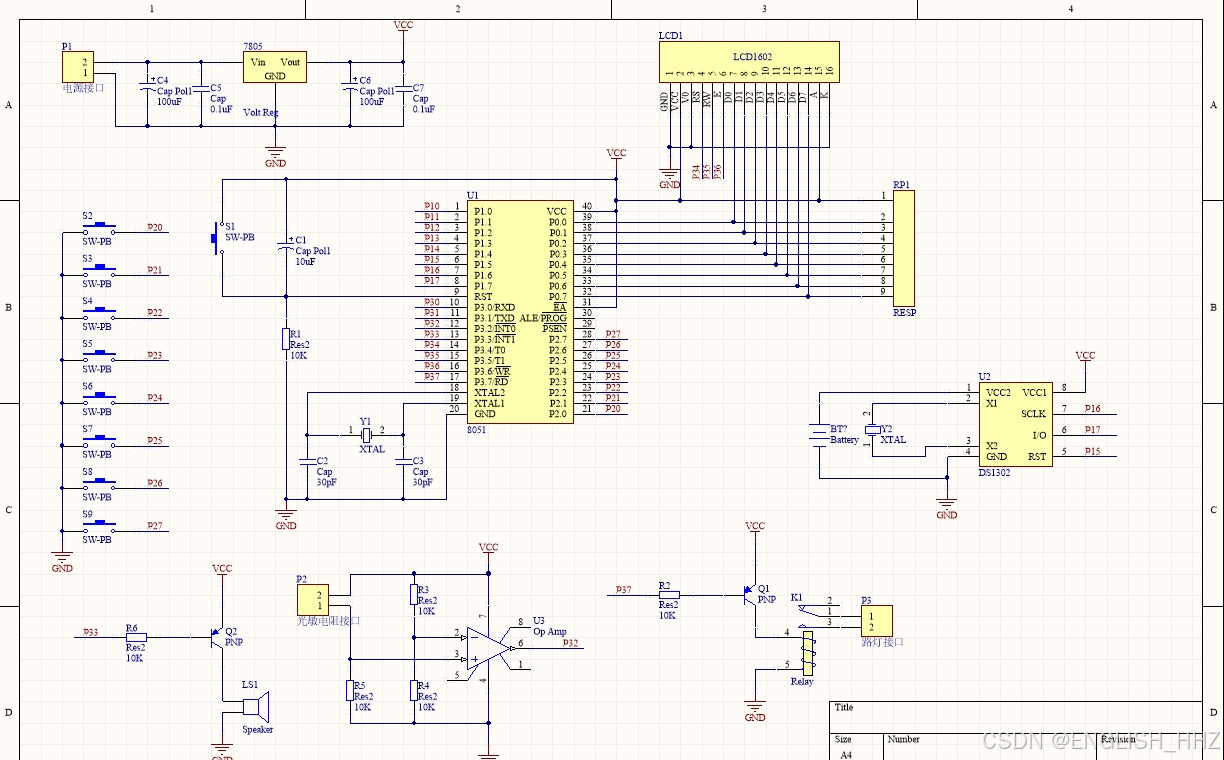Click the P32 net label at Op Amp output
Viewport: 1224px width, 760px height.
(570, 644)
